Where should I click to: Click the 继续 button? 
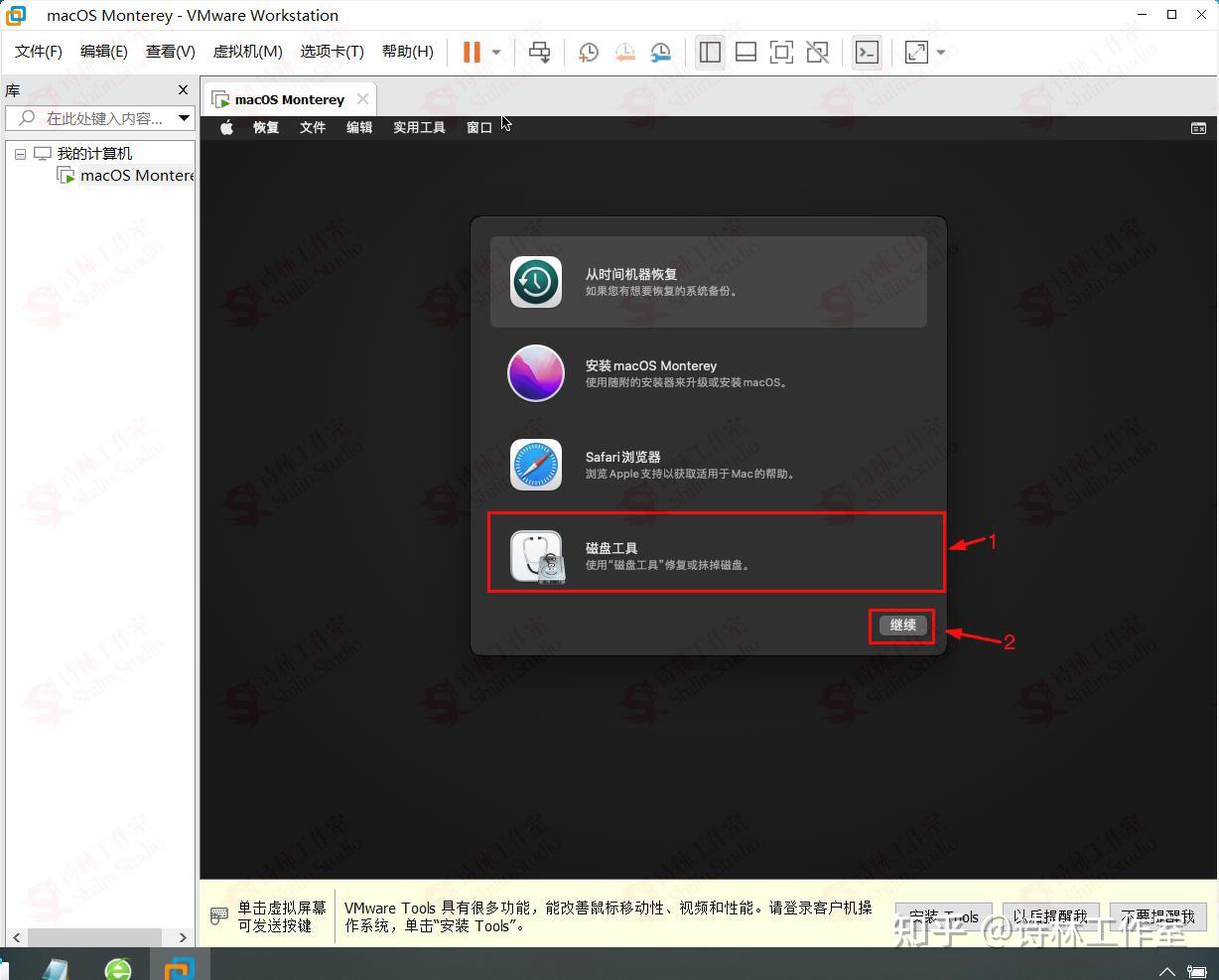(901, 626)
